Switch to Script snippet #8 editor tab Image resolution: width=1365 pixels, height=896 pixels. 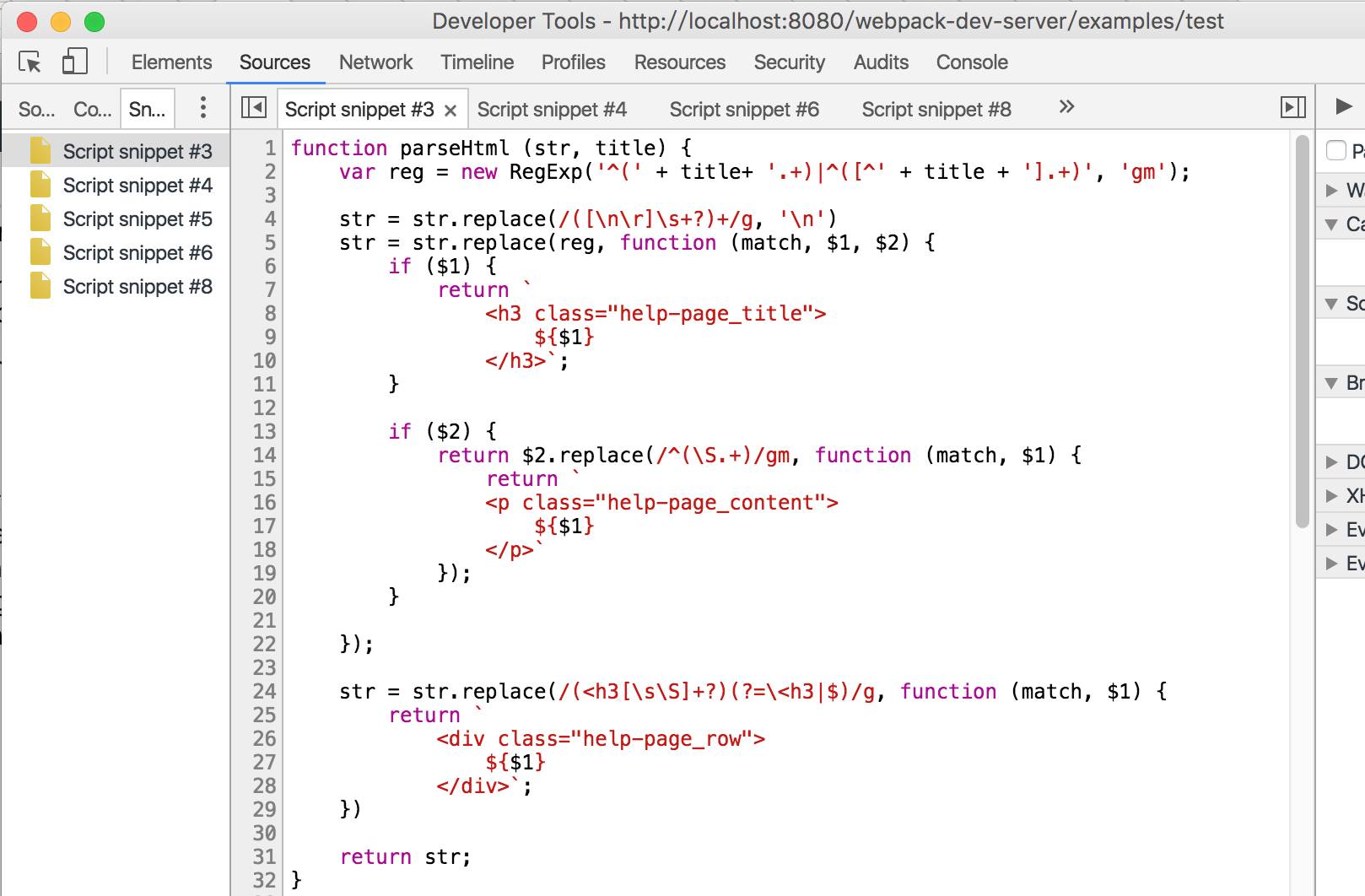click(x=936, y=110)
